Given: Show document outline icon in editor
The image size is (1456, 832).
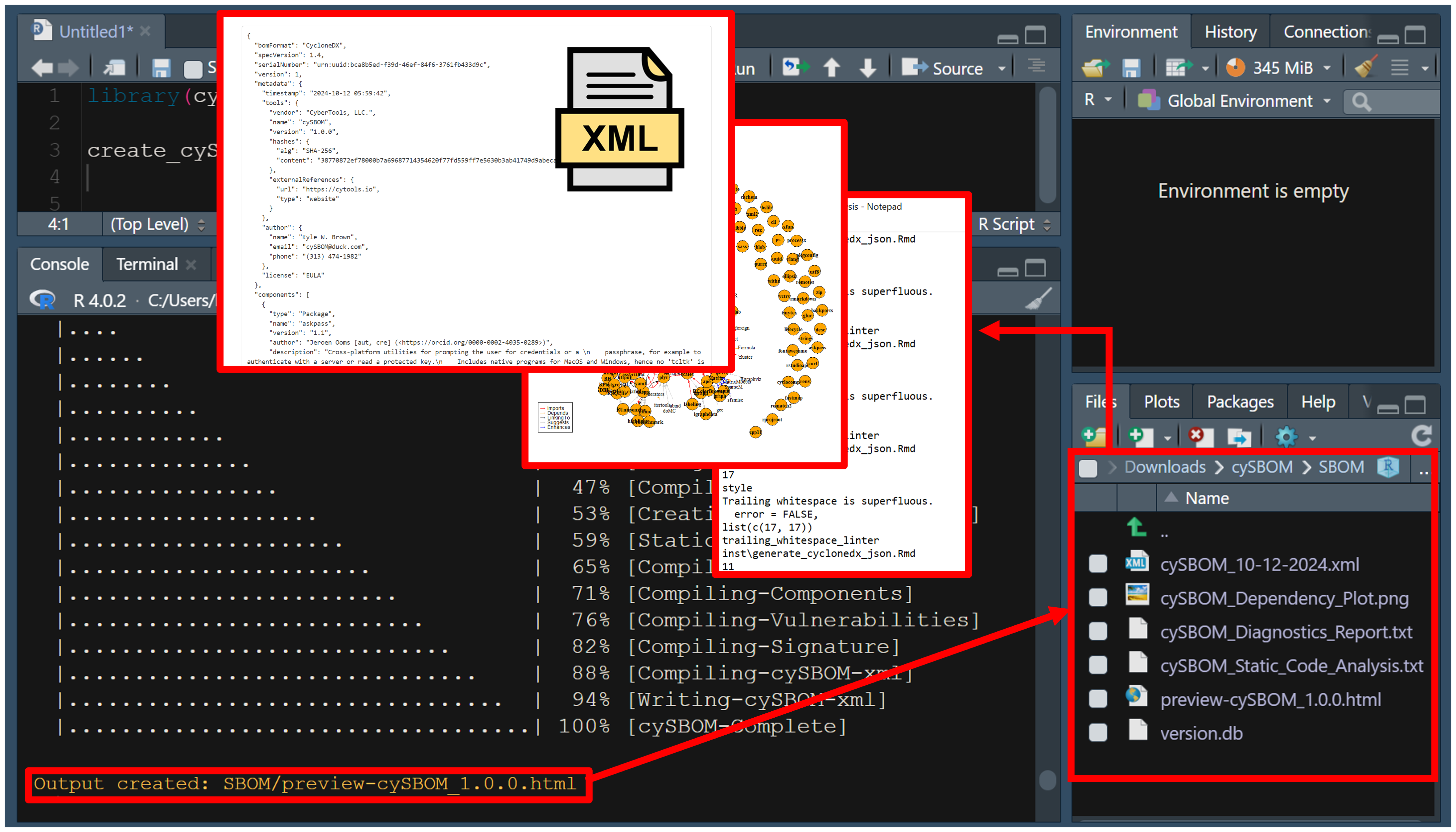Looking at the screenshot, I should pyautogui.click(x=1036, y=66).
